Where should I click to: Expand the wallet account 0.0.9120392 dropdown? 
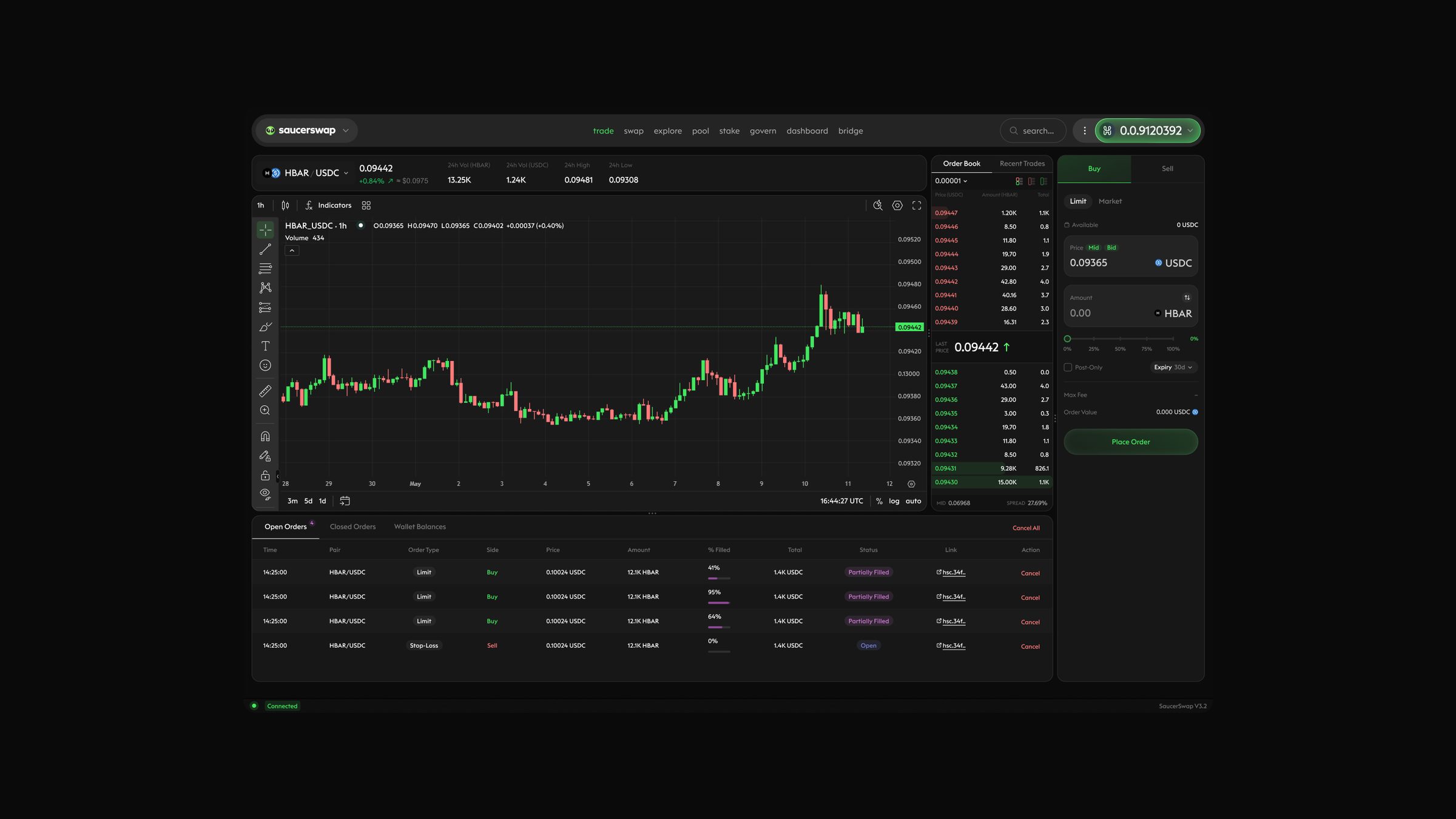[x=1148, y=130]
